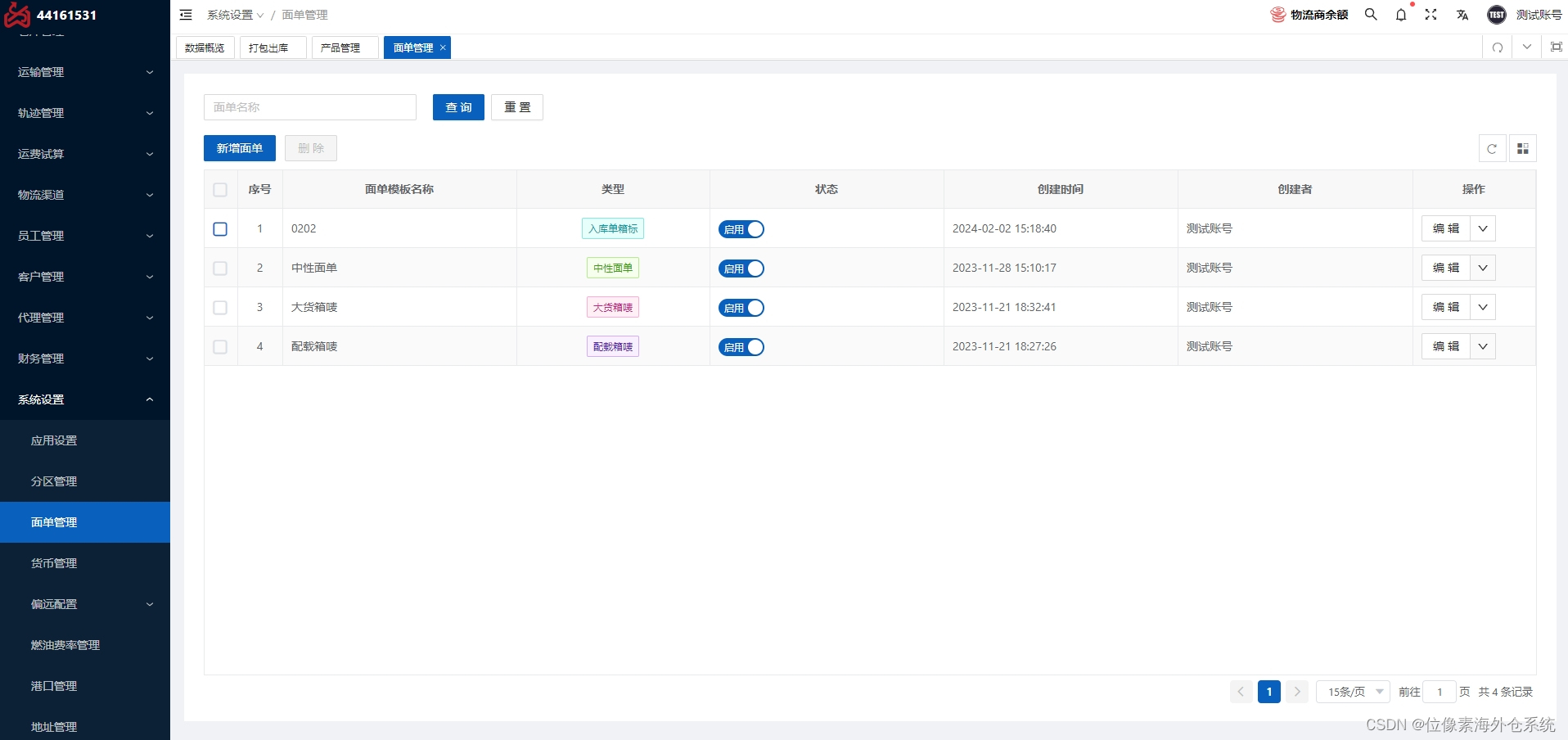Open 燃油费率管理 menu item
This screenshot has height=740, width=1568.
(85, 645)
